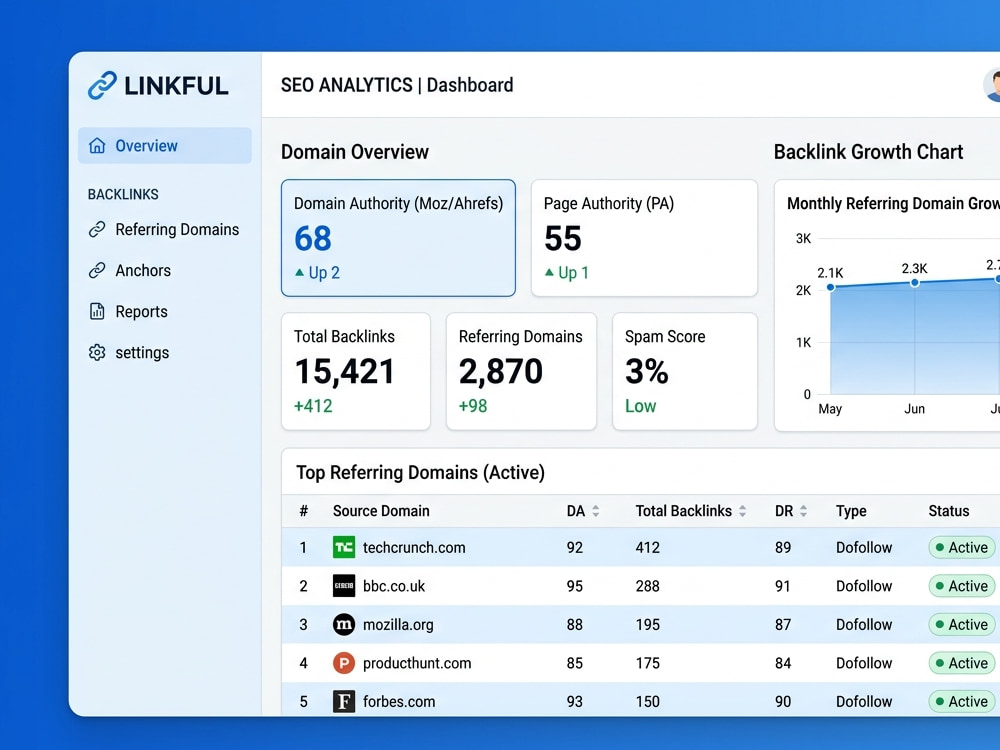Click the green up arrow beside Up 1
The width and height of the screenshot is (1000, 750).
point(549,272)
